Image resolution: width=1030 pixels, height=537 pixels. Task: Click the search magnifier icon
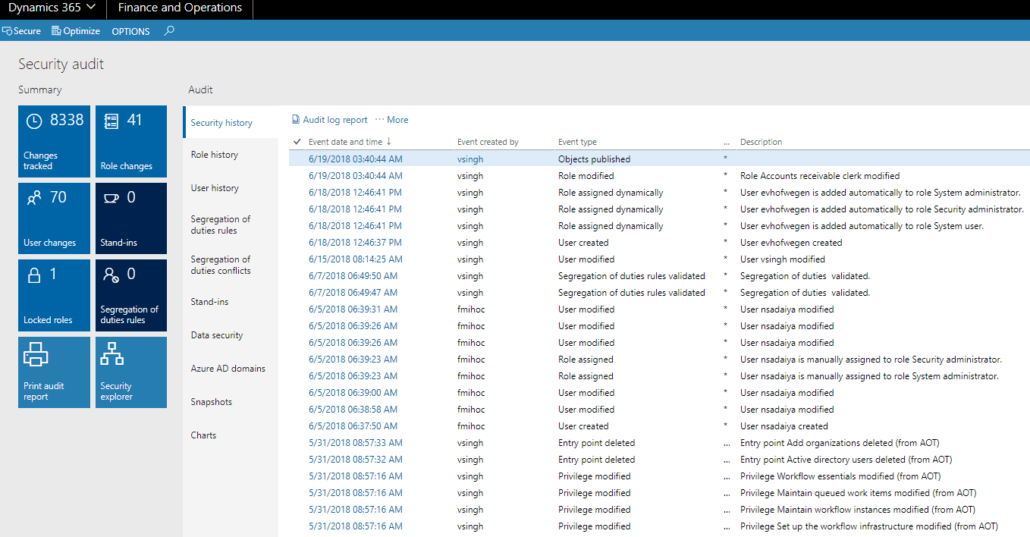tap(169, 30)
